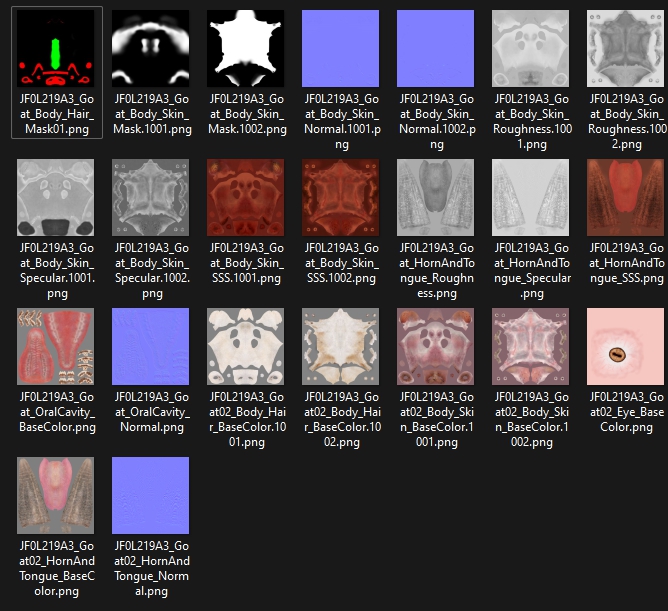
Task: Select Goat_Body_Skin_Specular.1002.png thumbnail
Action: pyautogui.click(x=151, y=198)
